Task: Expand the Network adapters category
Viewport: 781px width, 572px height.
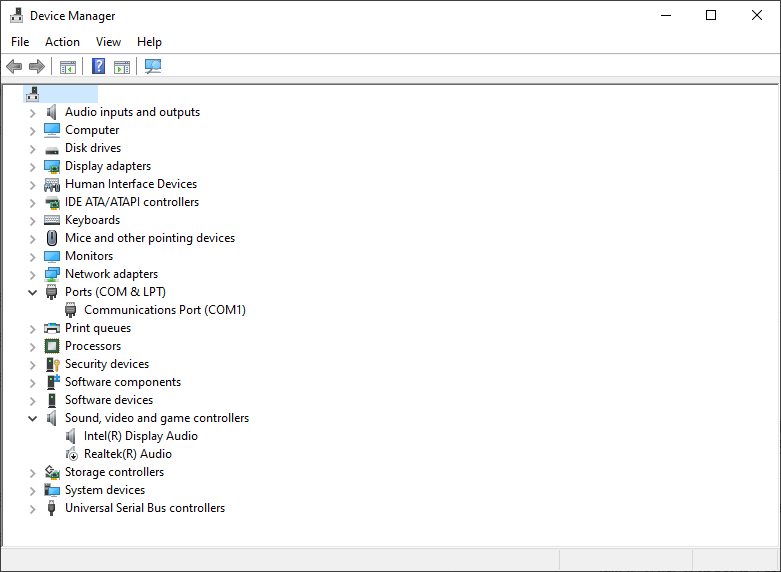Action: (x=32, y=274)
